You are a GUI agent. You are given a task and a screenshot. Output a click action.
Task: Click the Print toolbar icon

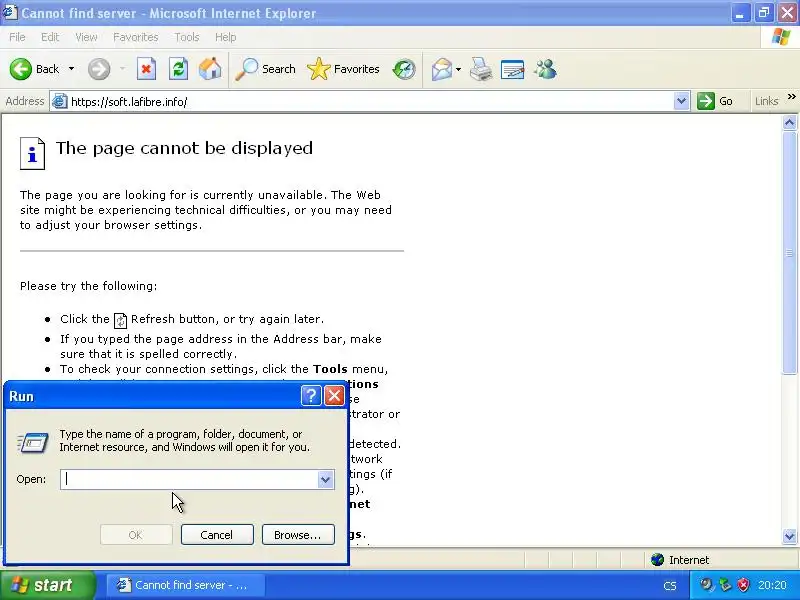tap(481, 69)
